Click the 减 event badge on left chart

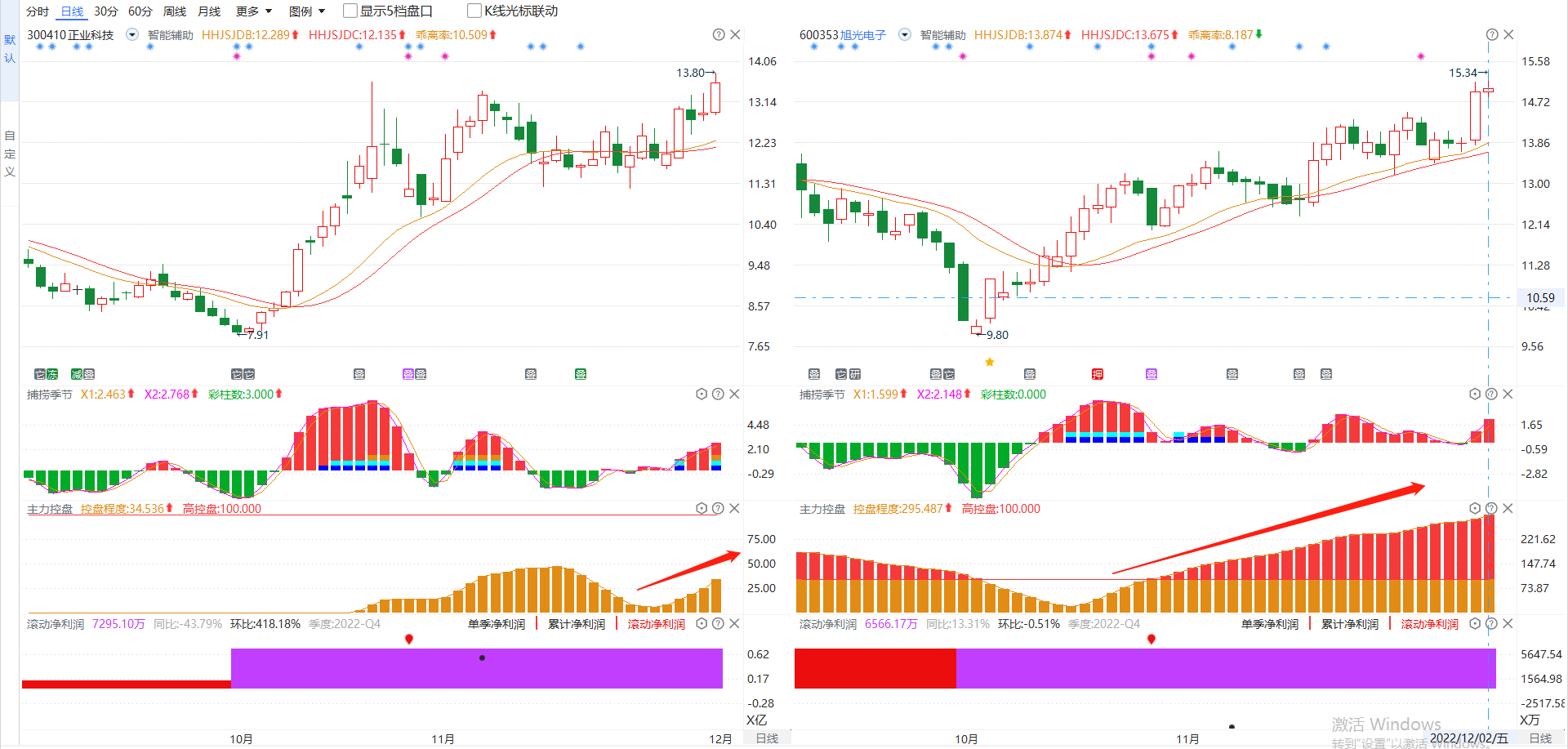pyautogui.click(x=77, y=374)
